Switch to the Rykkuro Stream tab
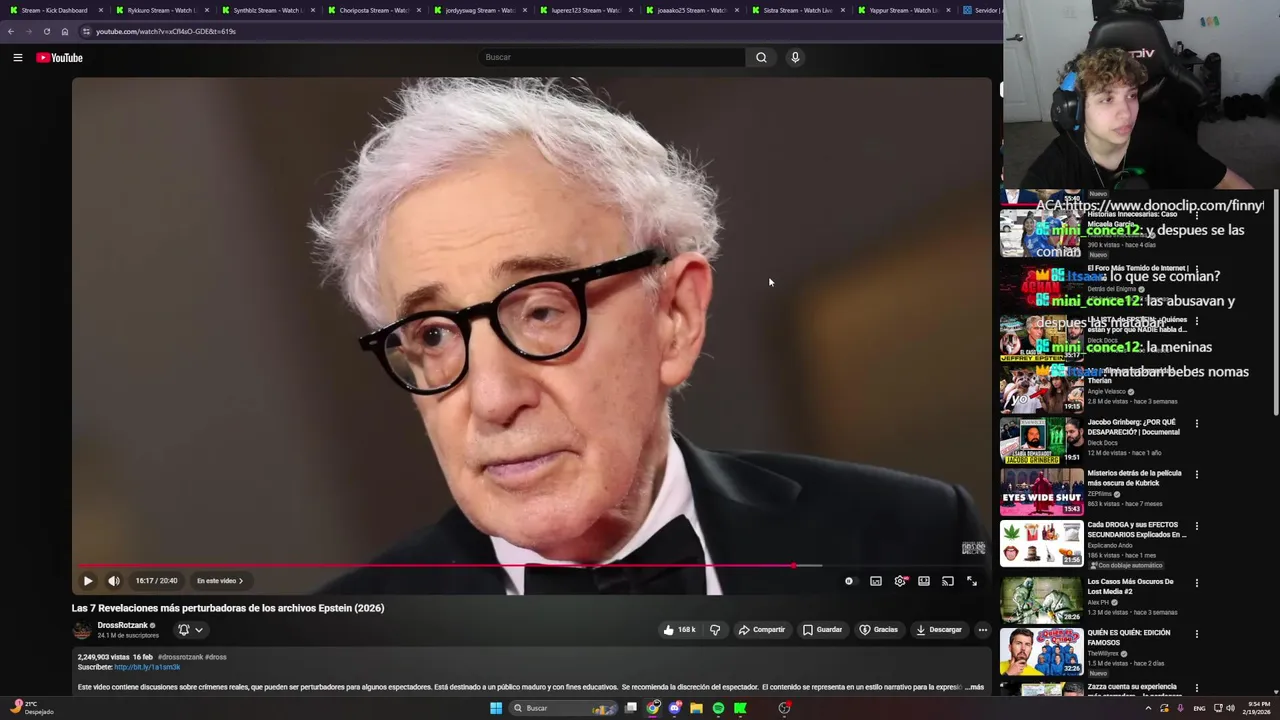1280x720 pixels. [160, 10]
